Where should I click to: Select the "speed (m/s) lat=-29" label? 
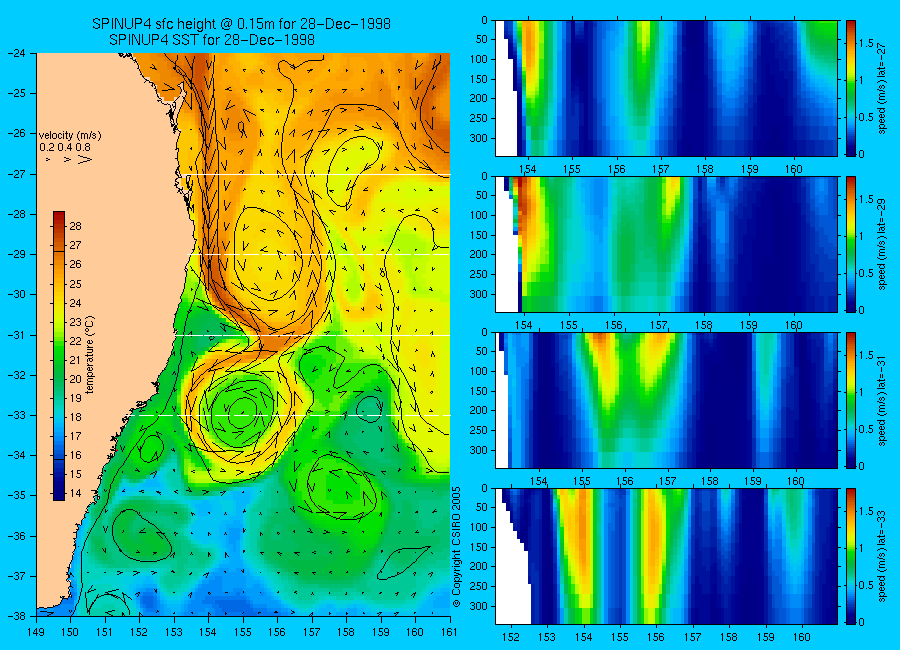click(883, 244)
